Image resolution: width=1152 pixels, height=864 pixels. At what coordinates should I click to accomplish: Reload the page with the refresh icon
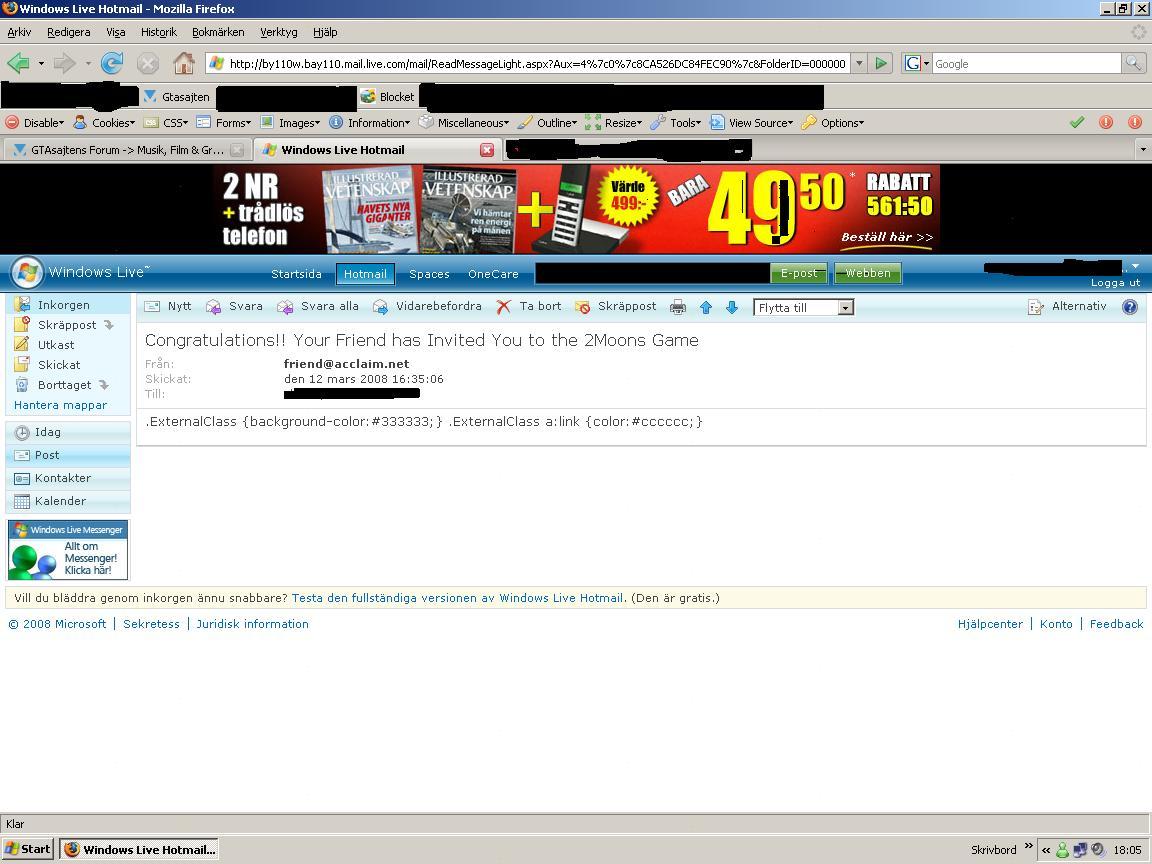tap(112, 63)
